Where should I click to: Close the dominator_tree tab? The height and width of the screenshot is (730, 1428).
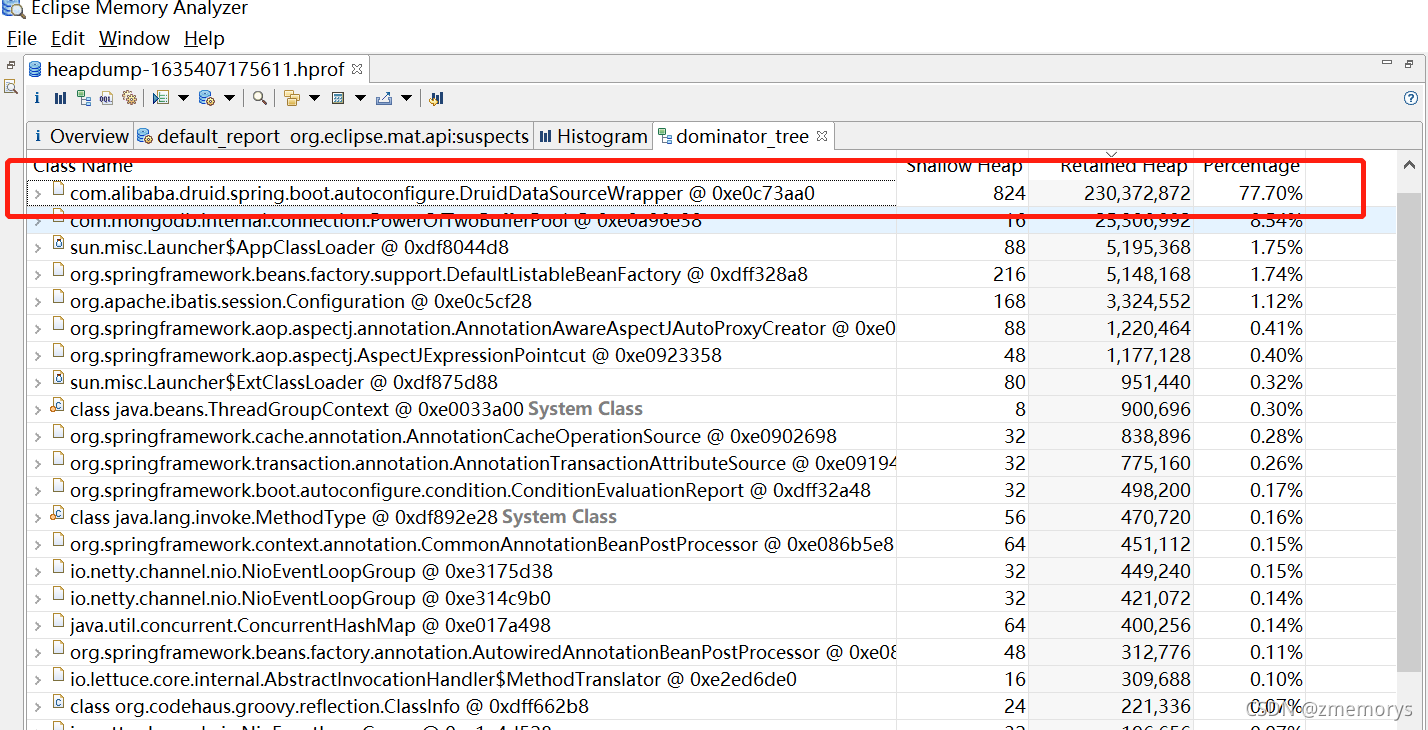[821, 136]
